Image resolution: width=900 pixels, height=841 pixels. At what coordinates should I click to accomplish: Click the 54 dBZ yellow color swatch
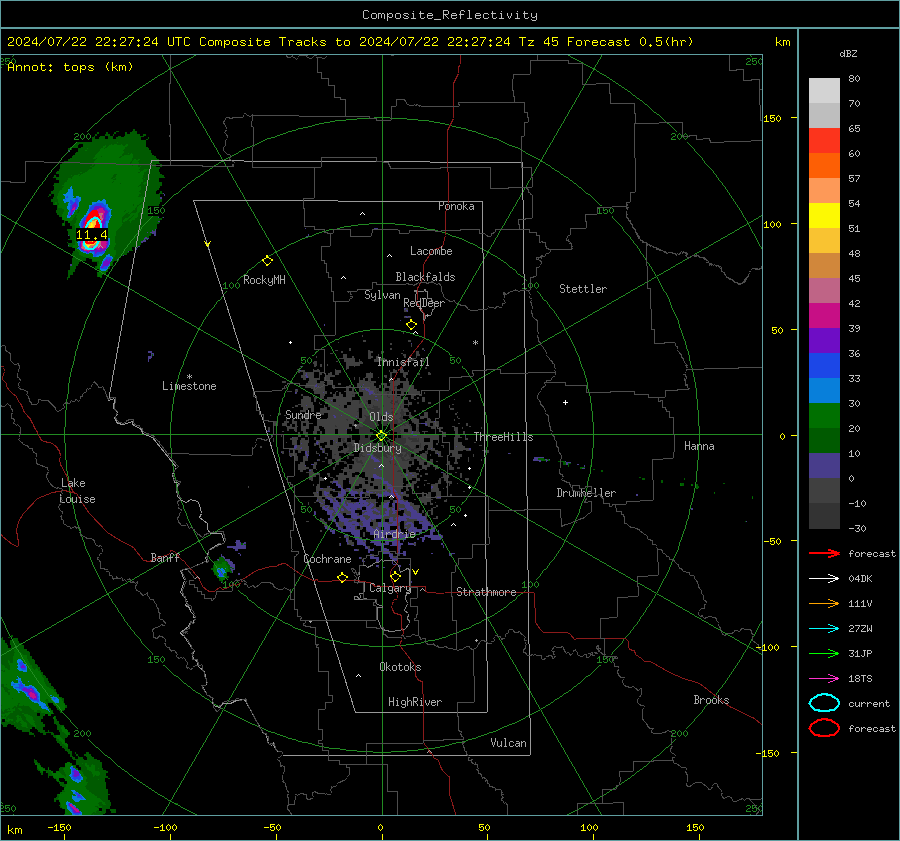(x=824, y=215)
